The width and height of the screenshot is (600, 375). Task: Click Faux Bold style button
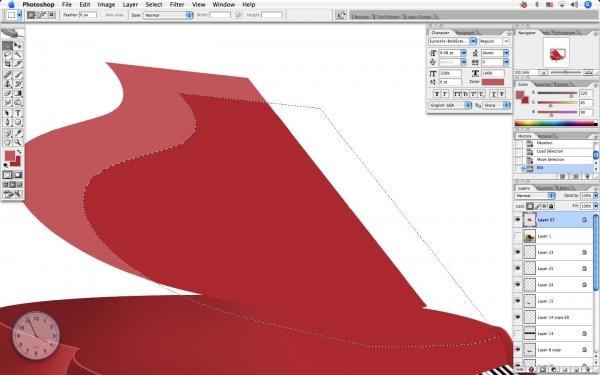pyautogui.click(x=437, y=94)
